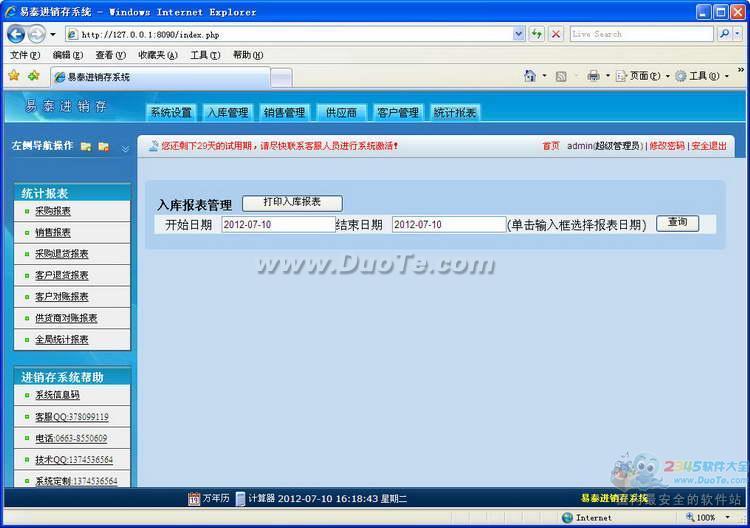Click the 技术QQ:1374536564 link
Screen dimensions: 750x528
coord(74,460)
